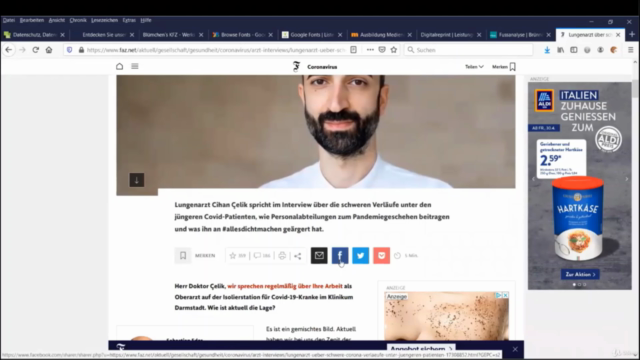The height and width of the screenshot is (360, 640).
Task: Open a new tab with plus button
Action: 632,35
